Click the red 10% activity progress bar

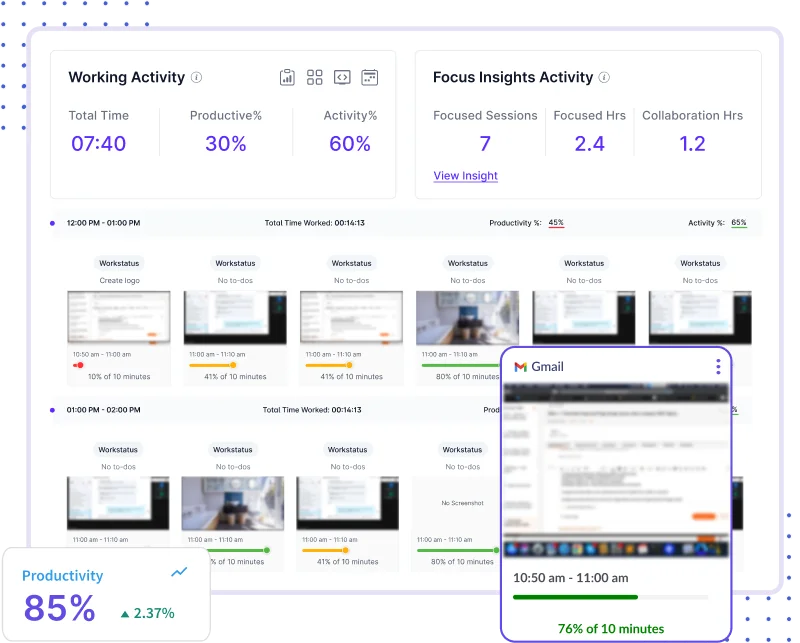tap(78, 365)
